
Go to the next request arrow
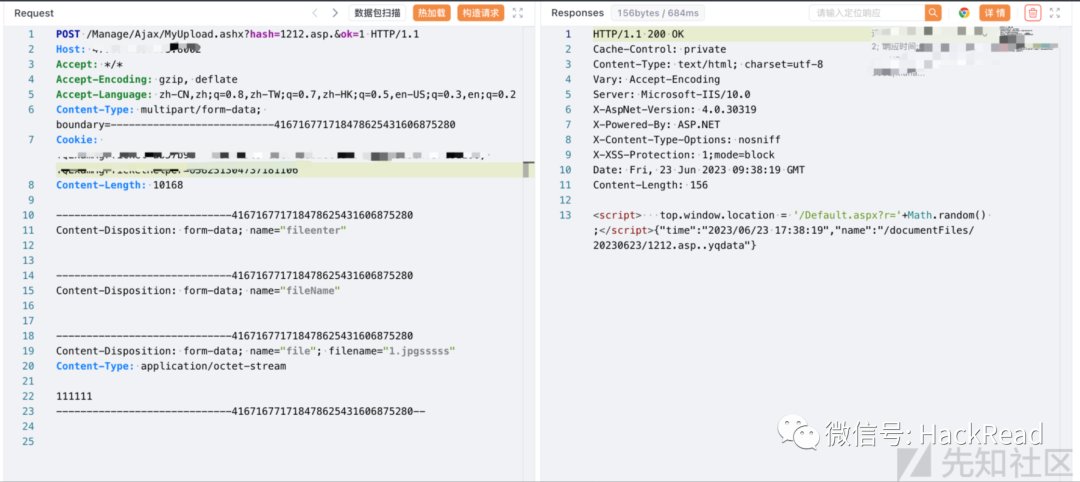335,12
